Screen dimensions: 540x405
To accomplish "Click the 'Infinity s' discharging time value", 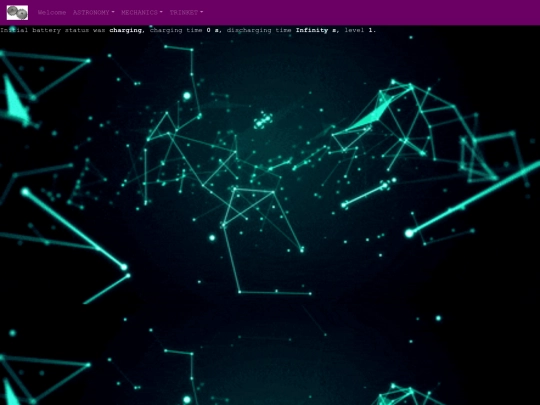I will [x=316, y=30].
